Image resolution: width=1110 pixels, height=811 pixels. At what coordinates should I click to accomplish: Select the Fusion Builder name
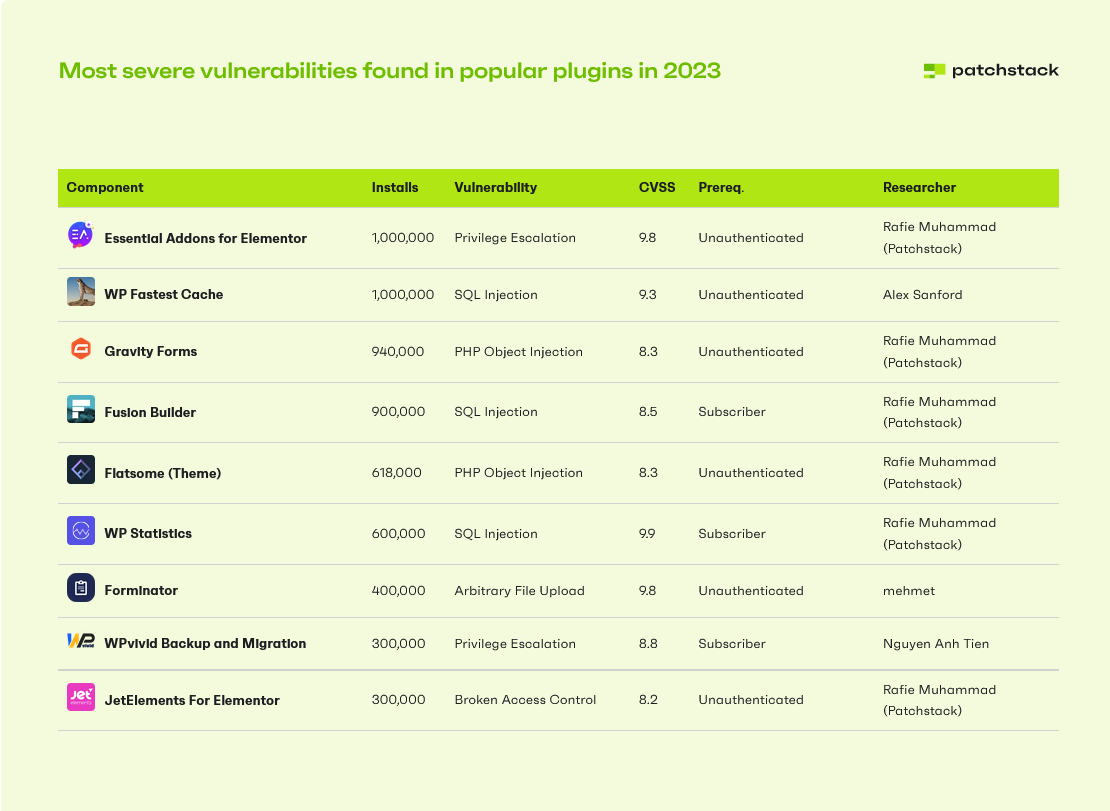tap(150, 412)
